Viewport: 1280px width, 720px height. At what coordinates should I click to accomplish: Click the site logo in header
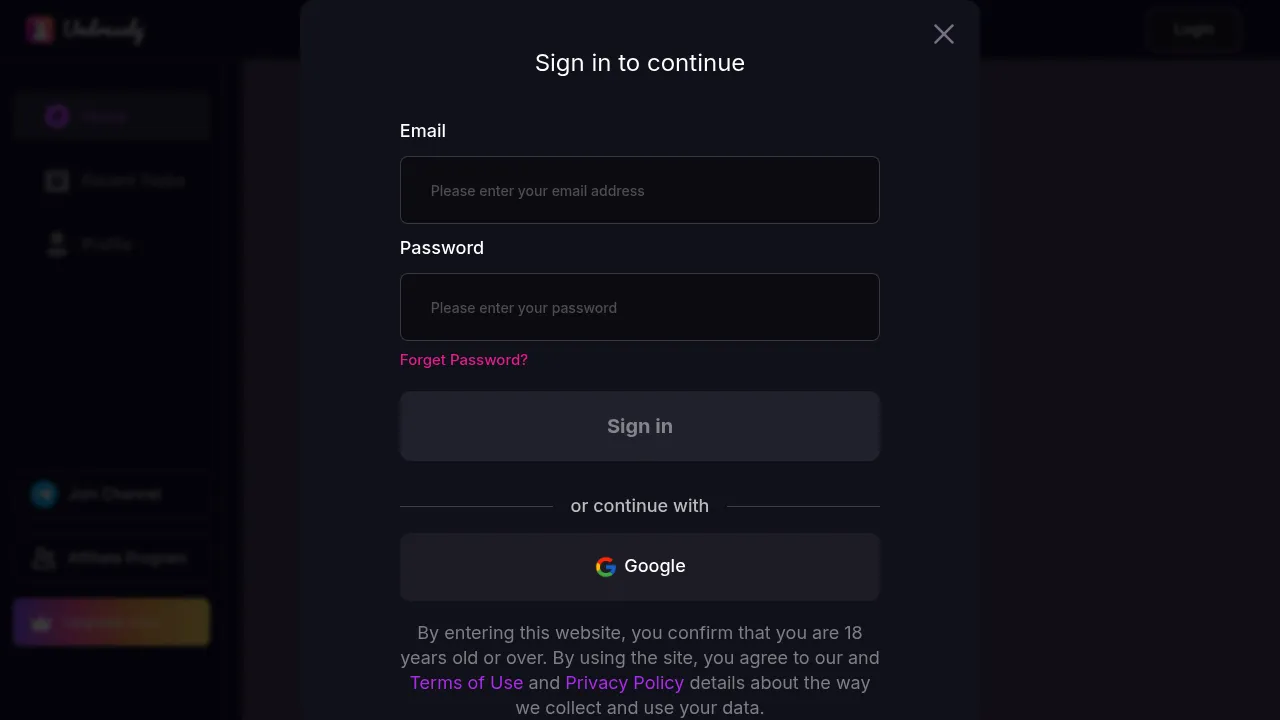tap(85, 30)
